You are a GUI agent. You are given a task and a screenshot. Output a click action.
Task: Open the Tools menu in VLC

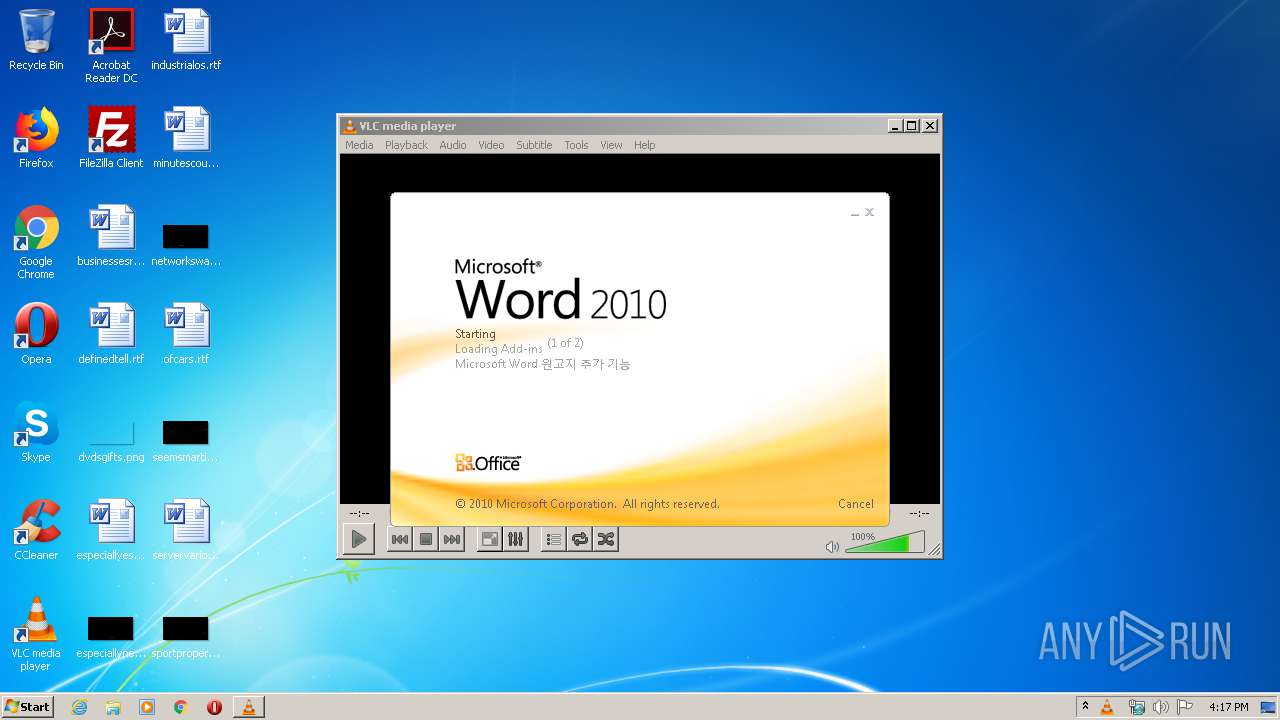coord(576,145)
